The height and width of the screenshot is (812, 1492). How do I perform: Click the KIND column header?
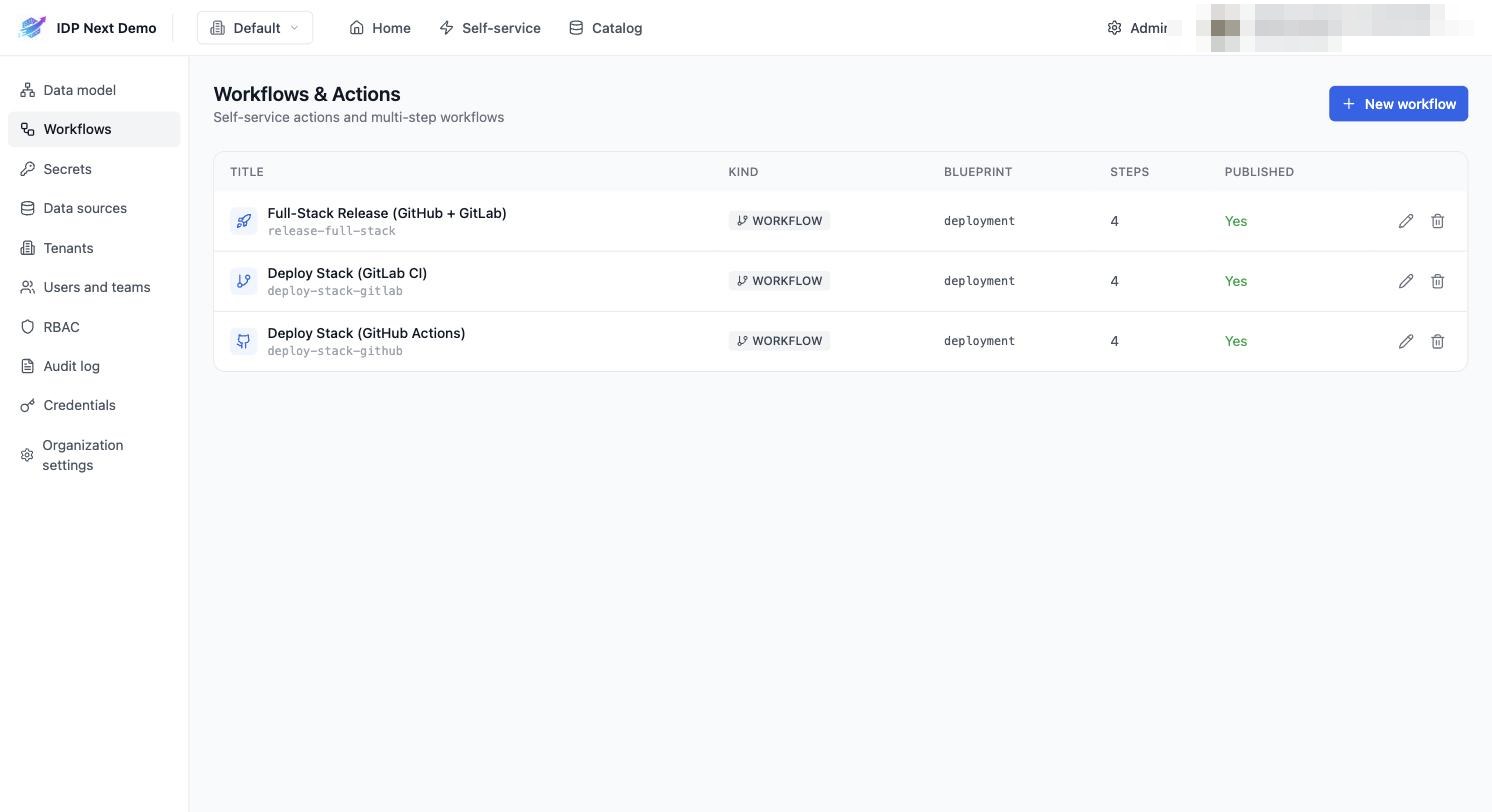(743, 172)
